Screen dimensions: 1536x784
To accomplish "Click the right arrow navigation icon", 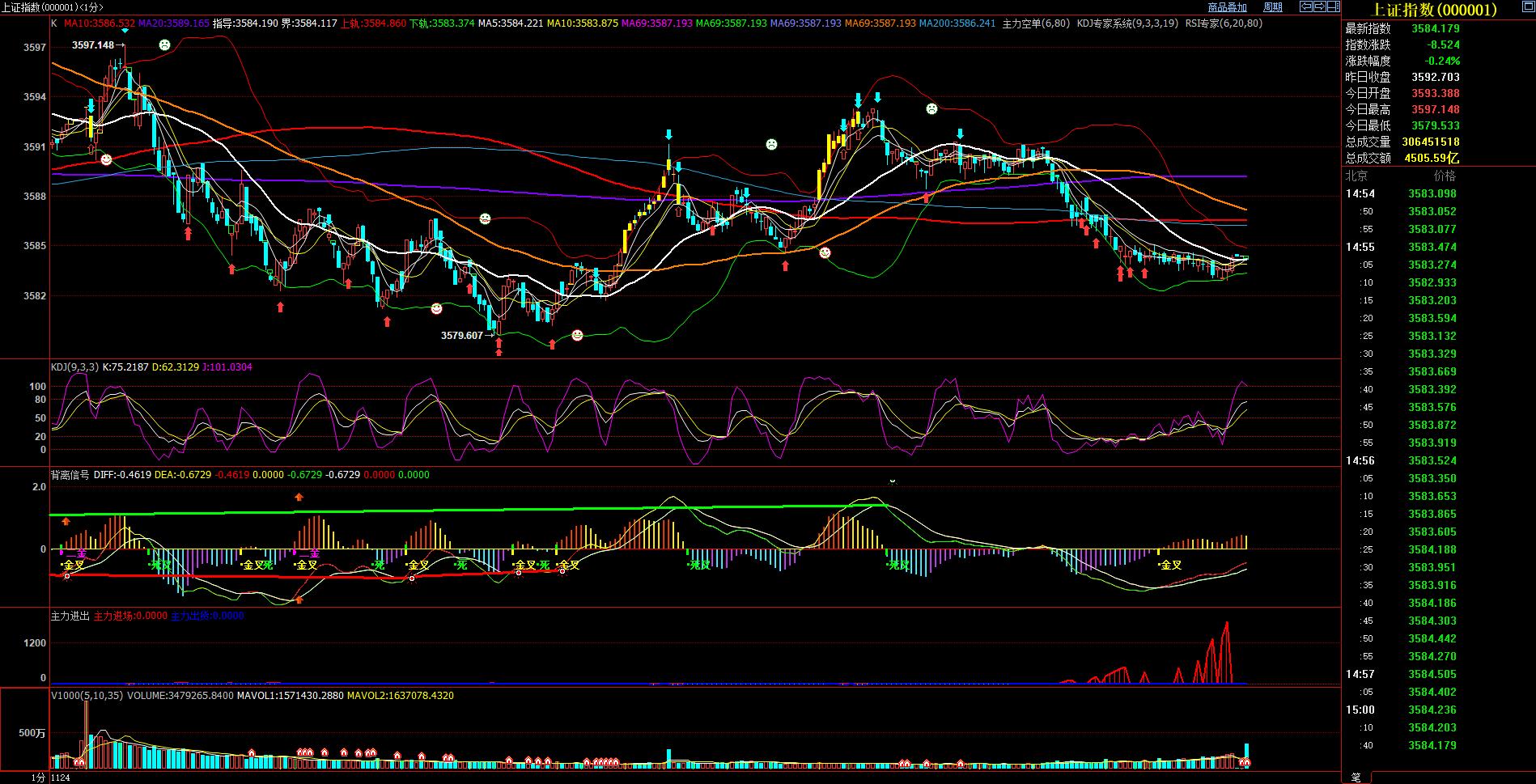I will (x=1320, y=7).
